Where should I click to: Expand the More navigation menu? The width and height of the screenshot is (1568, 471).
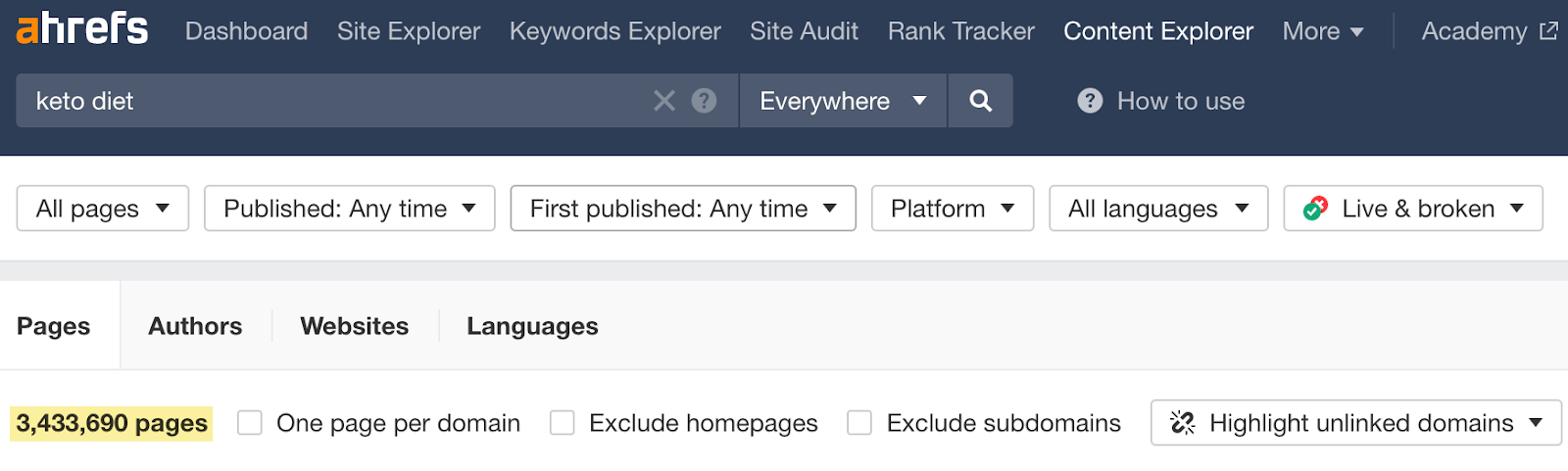(x=1322, y=31)
